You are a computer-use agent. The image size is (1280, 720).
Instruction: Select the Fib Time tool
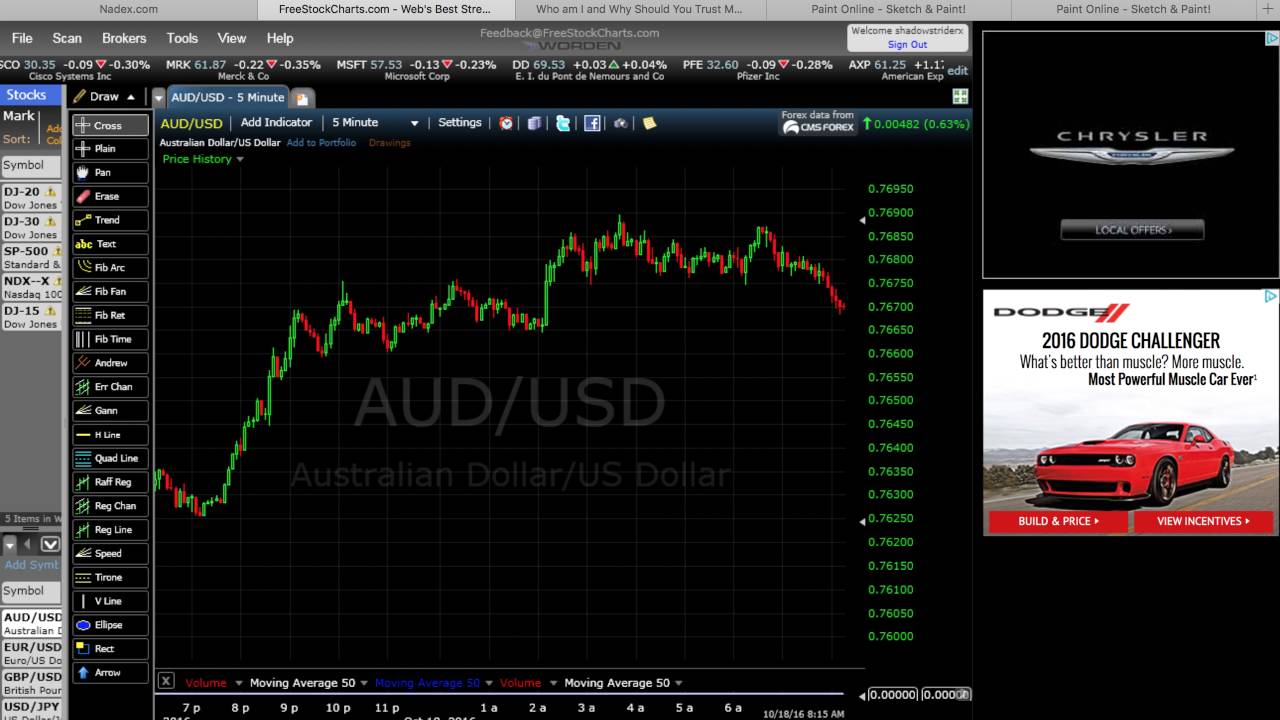pos(110,340)
